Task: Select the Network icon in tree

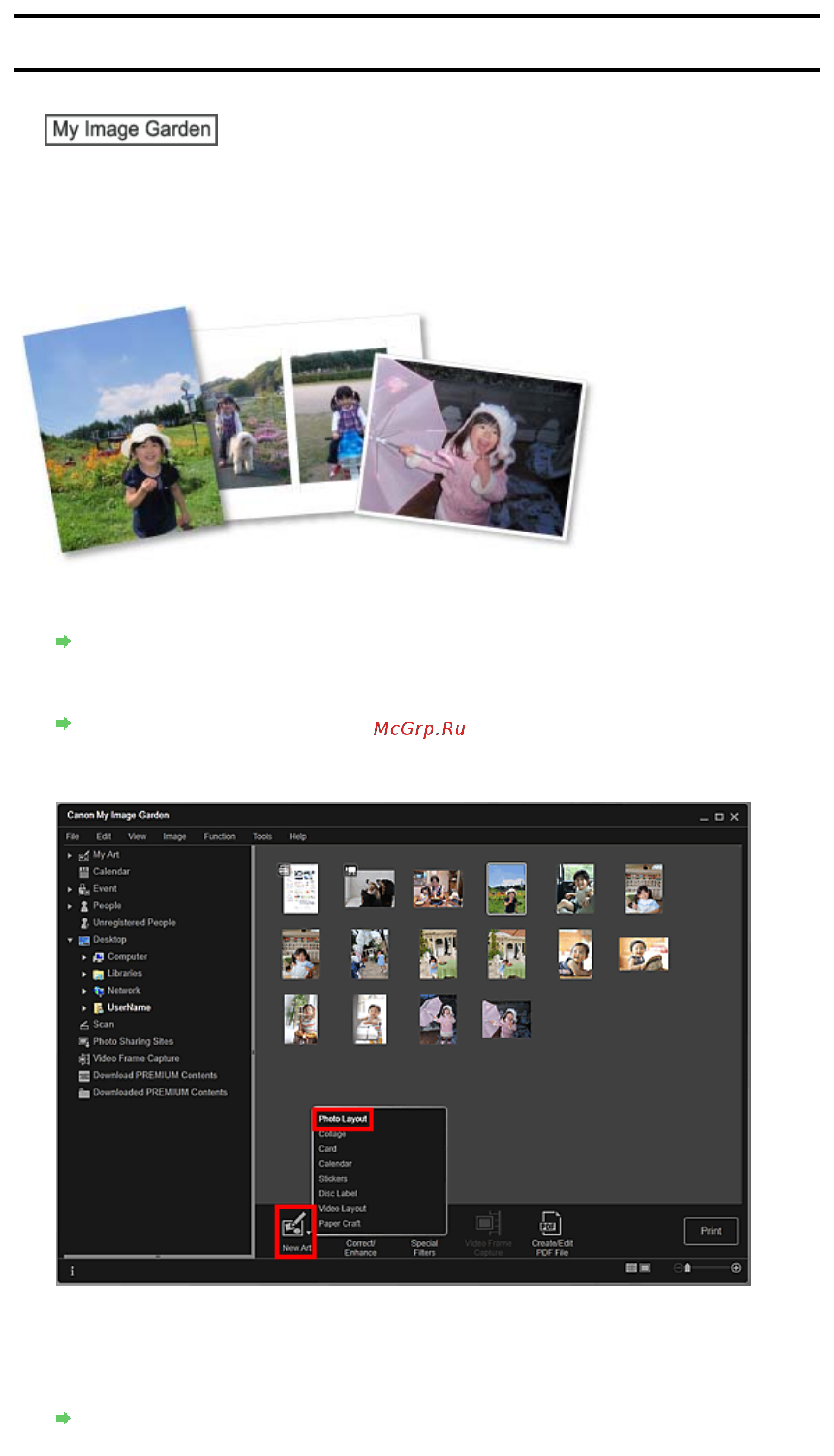Action: 99,992
